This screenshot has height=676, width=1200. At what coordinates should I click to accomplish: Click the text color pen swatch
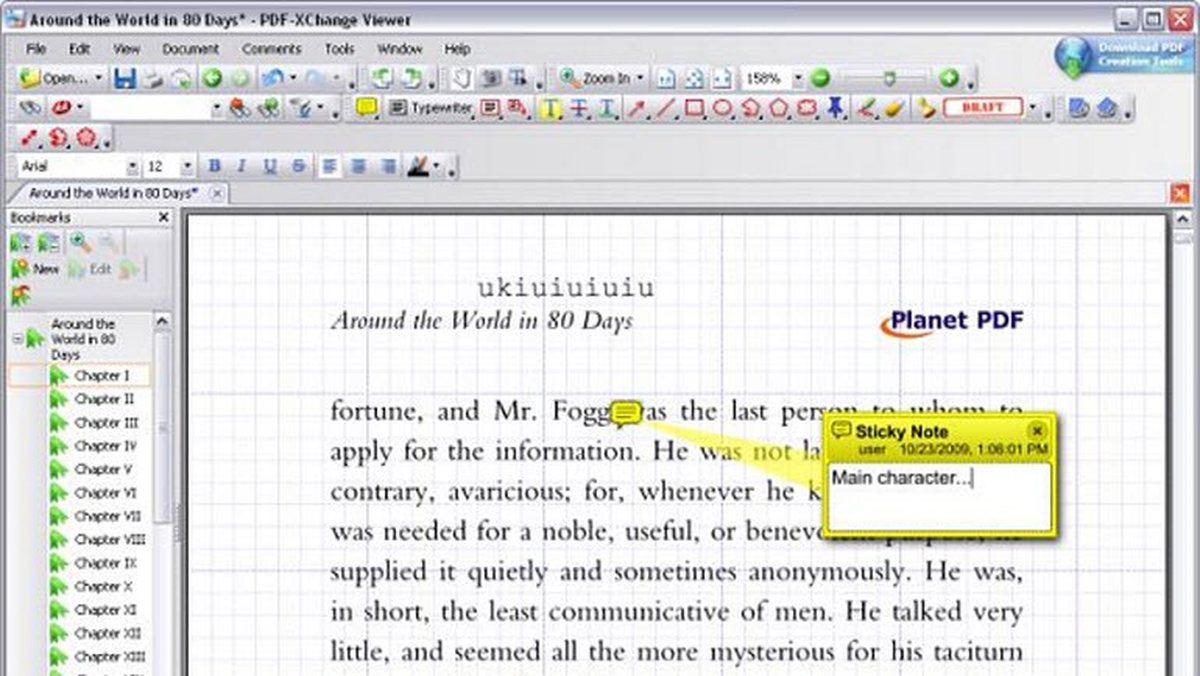click(x=418, y=166)
